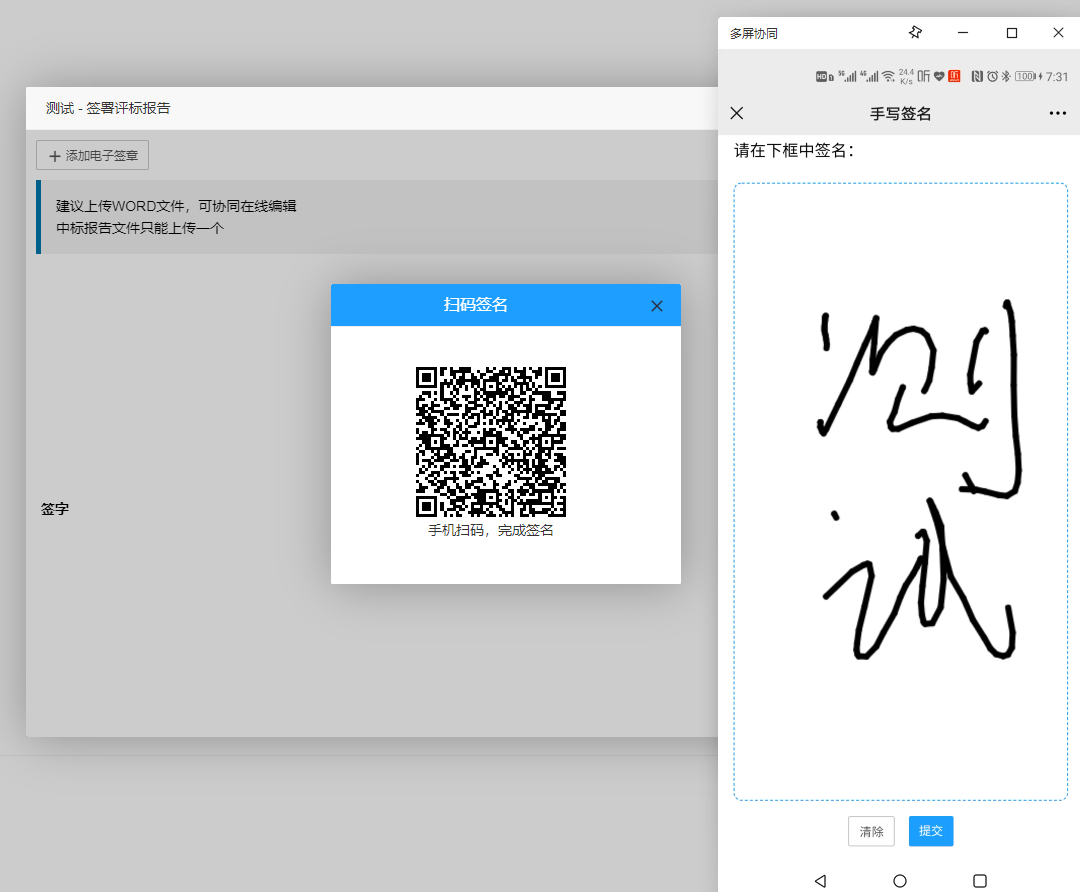Click the phone NFC status icon

click(x=977, y=76)
